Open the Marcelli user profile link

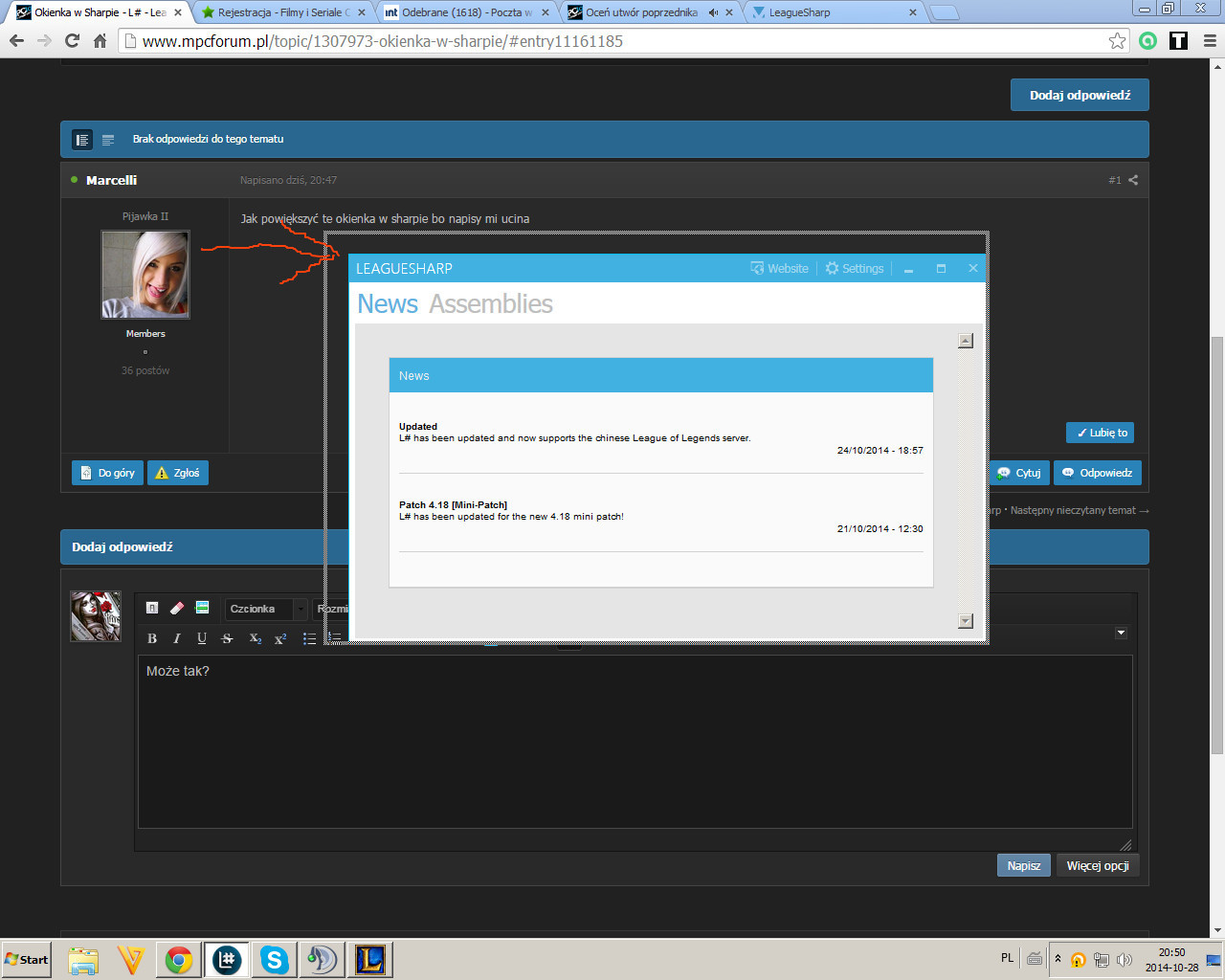click(x=111, y=180)
